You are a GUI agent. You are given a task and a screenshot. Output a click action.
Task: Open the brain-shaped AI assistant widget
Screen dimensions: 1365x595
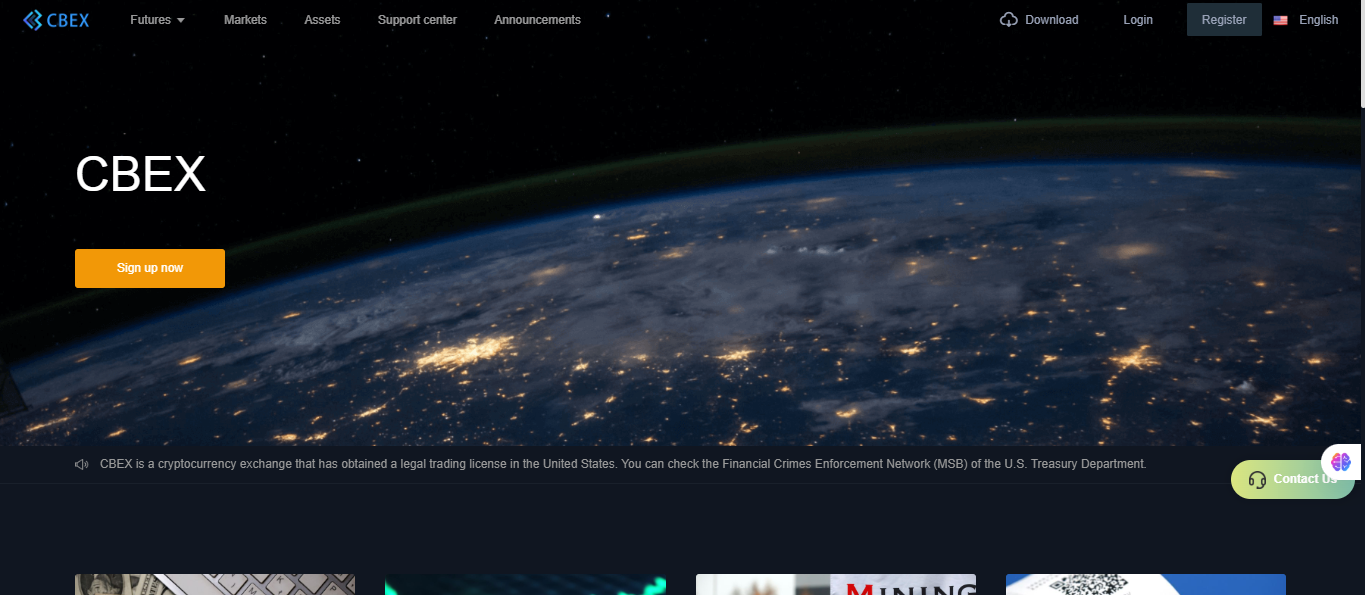coord(1340,462)
